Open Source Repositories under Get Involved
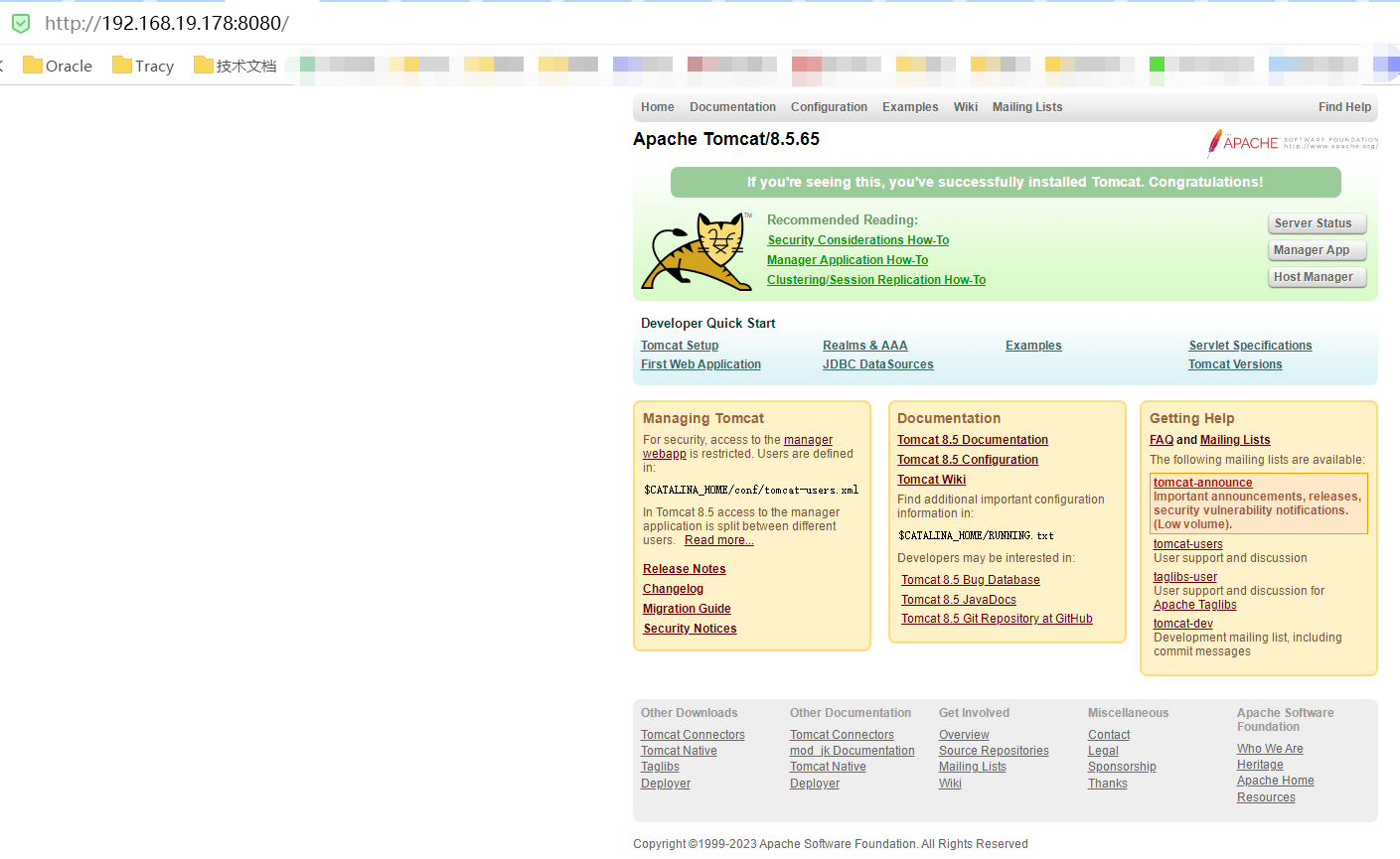Image resolution: width=1400 pixels, height=859 pixels. click(993, 750)
